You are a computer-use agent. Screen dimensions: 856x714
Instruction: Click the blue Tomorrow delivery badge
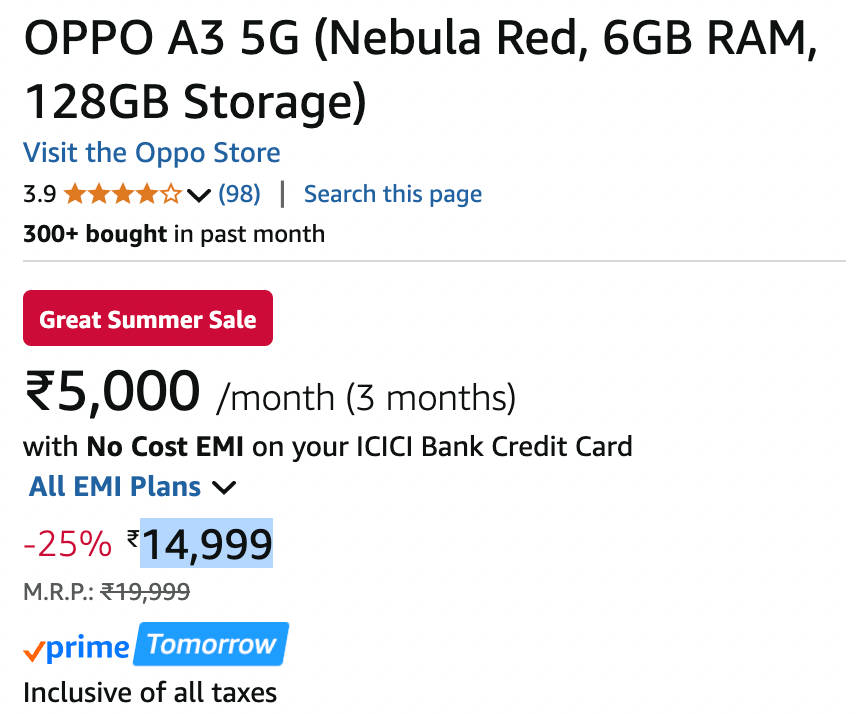pos(211,645)
